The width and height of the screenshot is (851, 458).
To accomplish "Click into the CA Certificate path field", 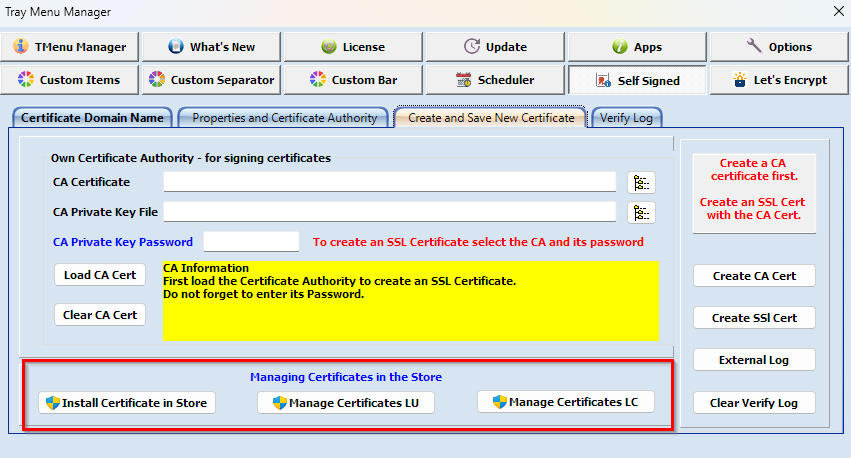I will pos(390,182).
